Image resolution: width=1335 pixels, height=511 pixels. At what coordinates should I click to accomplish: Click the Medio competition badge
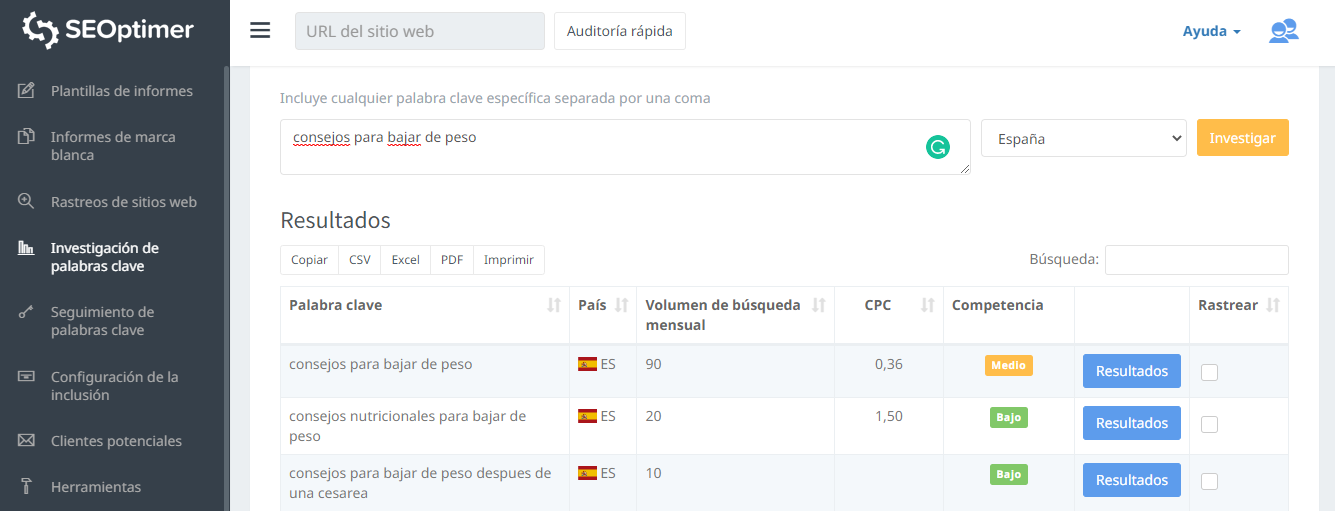point(1008,366)
